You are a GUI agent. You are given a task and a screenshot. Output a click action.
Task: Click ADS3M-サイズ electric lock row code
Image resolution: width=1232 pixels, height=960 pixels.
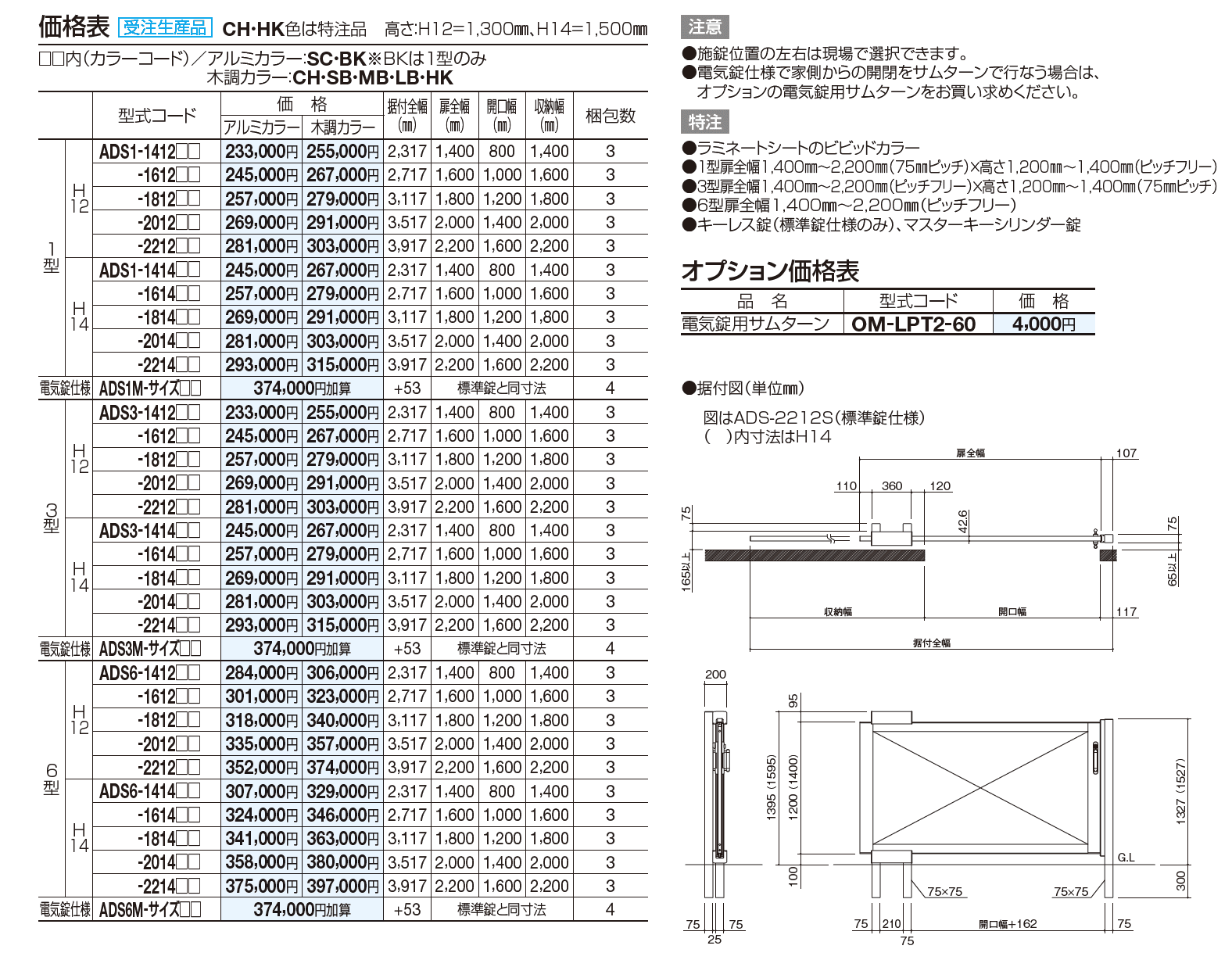[149, 649]
